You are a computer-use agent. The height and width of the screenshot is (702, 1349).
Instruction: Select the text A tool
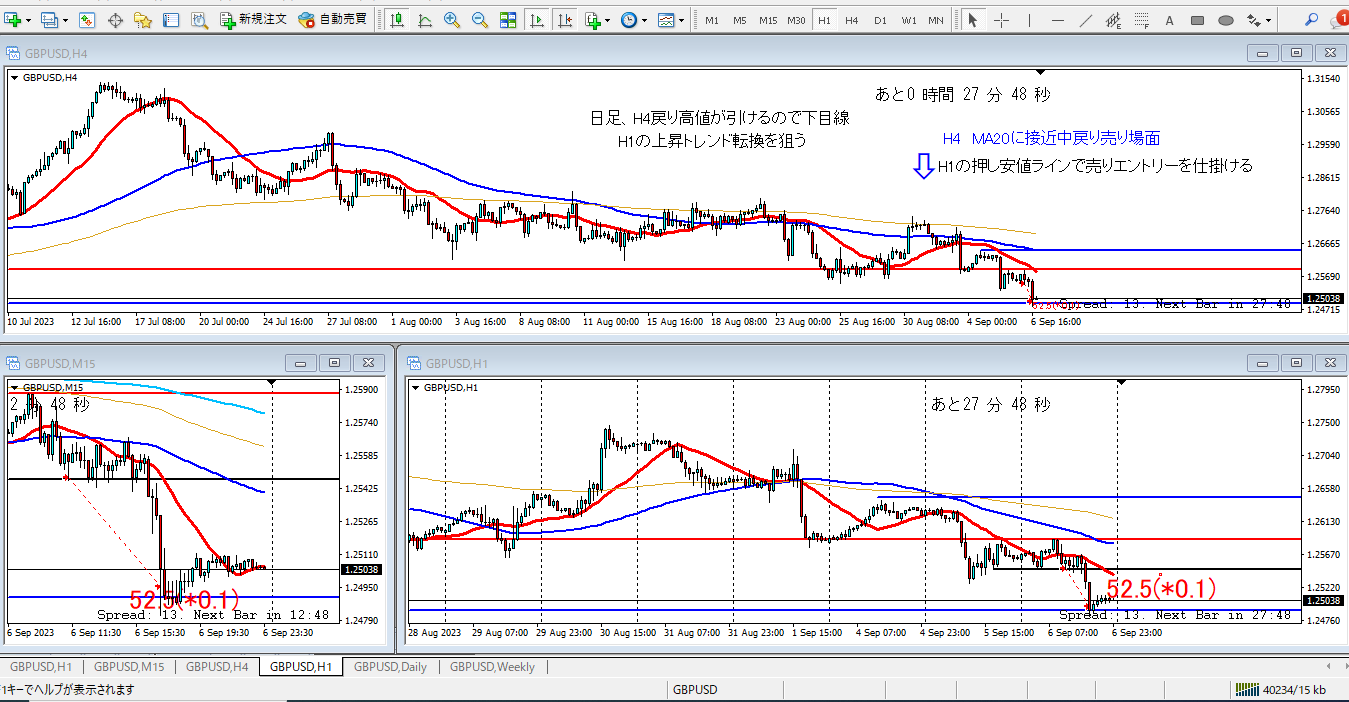(x=1169, y=20)
